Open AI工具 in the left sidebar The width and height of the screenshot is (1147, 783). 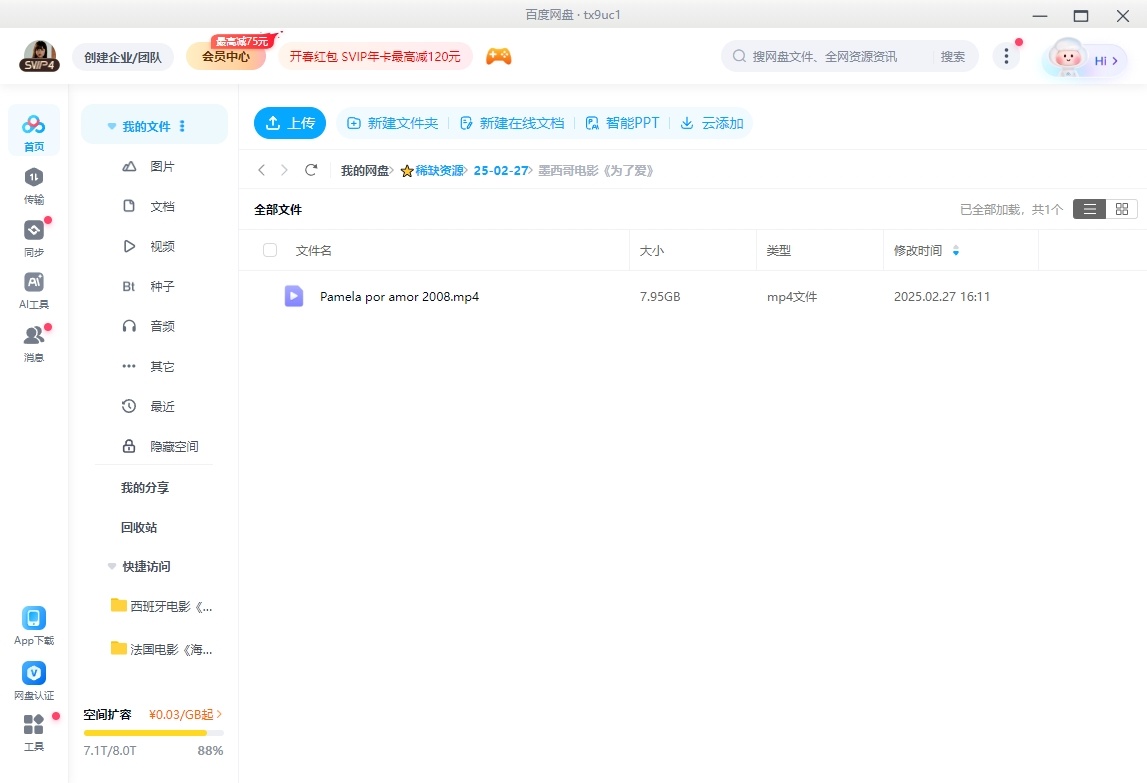pos(33,283)
